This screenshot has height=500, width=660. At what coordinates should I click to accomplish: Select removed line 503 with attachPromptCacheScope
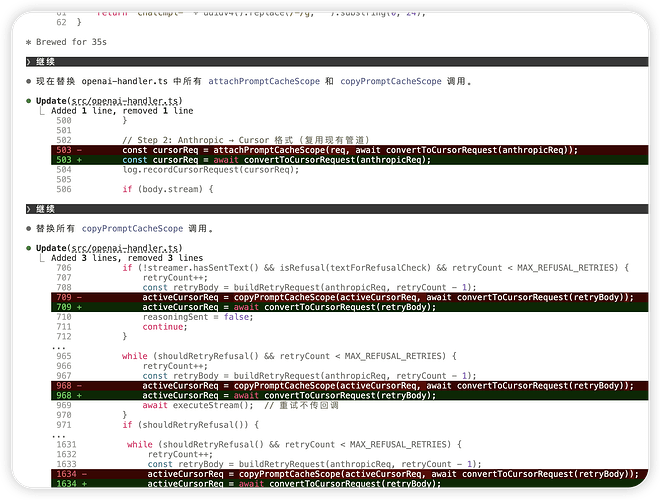click(x=349, y=150)
